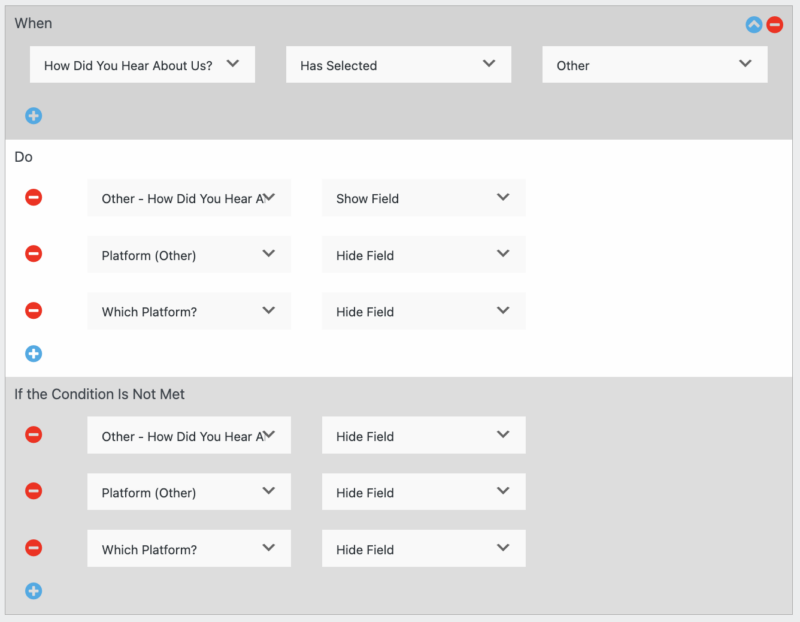Open the Other field dropdown in Not Met section

click(189, 434)
